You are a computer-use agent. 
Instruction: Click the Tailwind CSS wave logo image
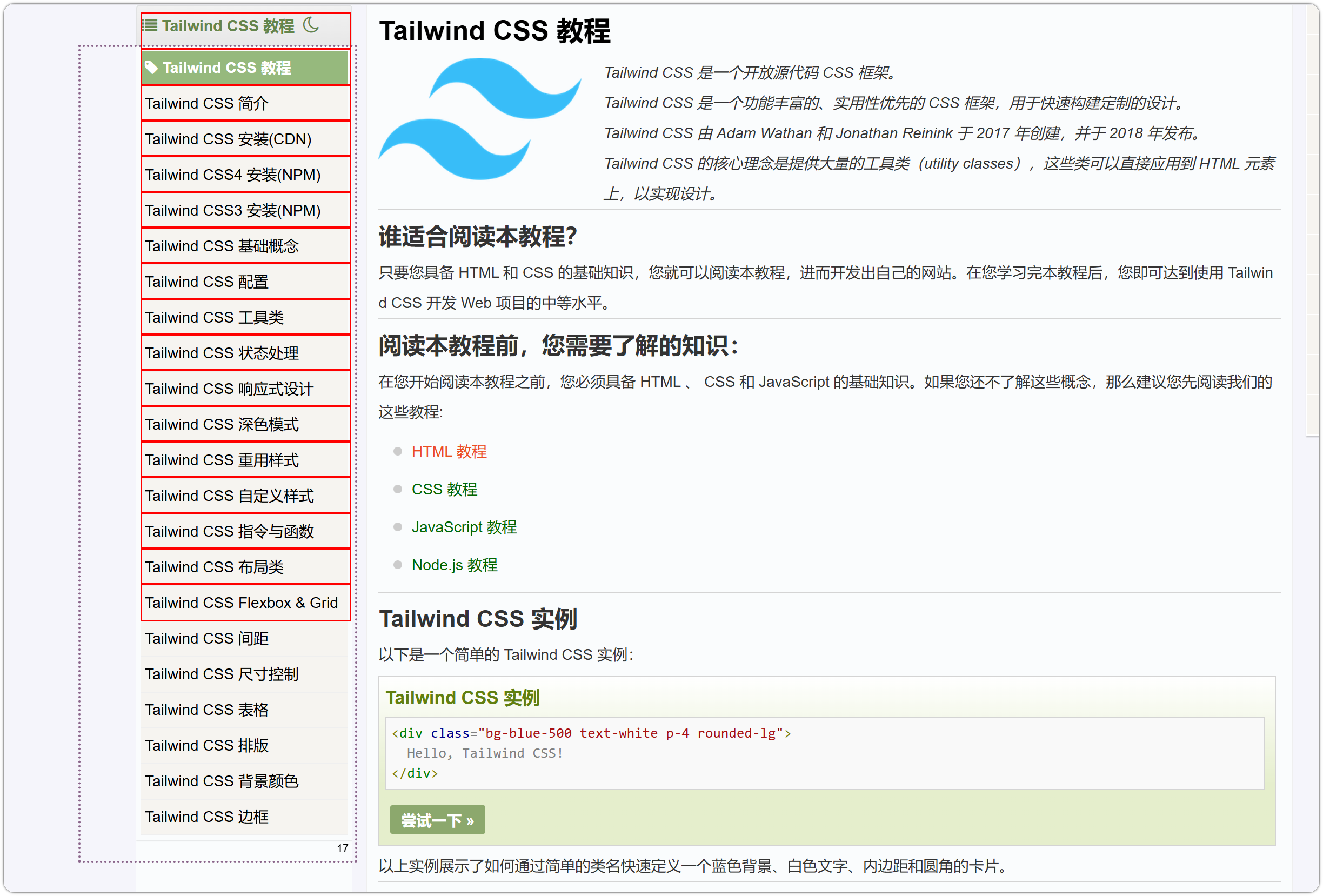pos(480,118)
